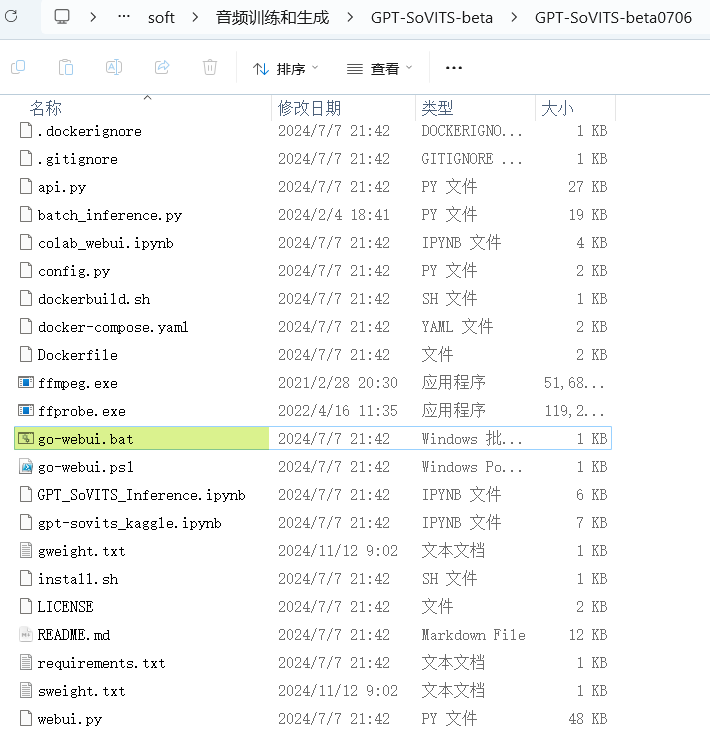Select docker-compose.yaml file icon

(x=26, y=327)
